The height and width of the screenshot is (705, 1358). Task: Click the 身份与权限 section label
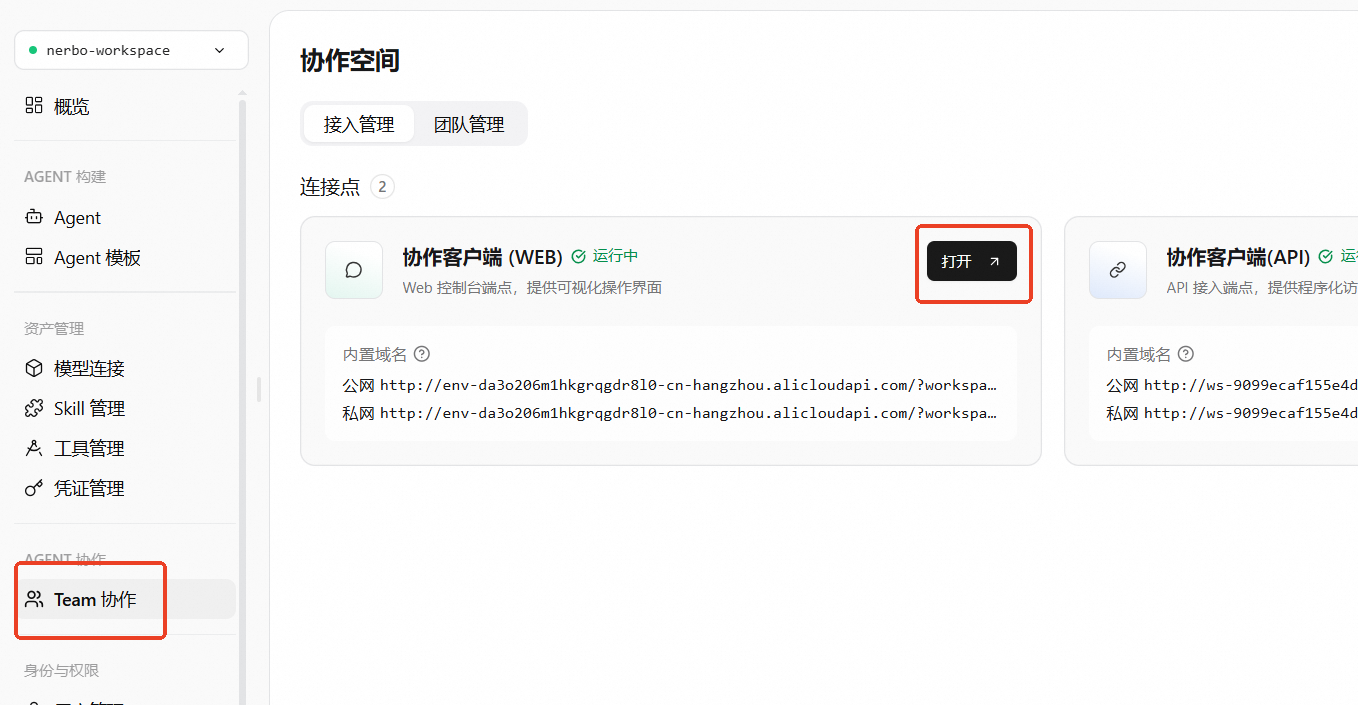[62, 670]
